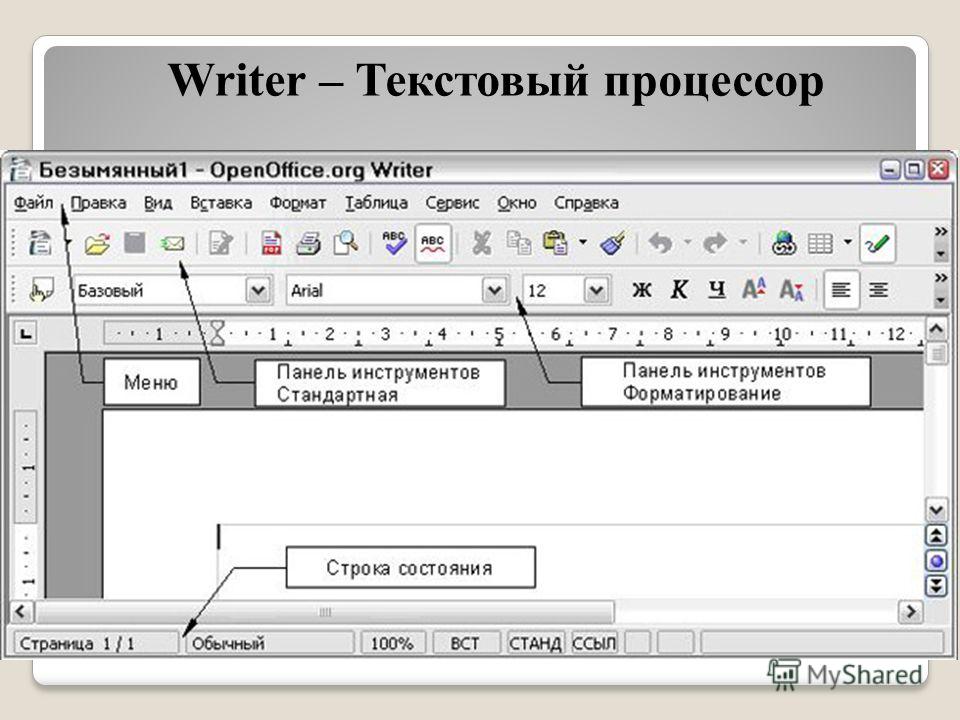Insert a Table with grid icon

(820, 244)
